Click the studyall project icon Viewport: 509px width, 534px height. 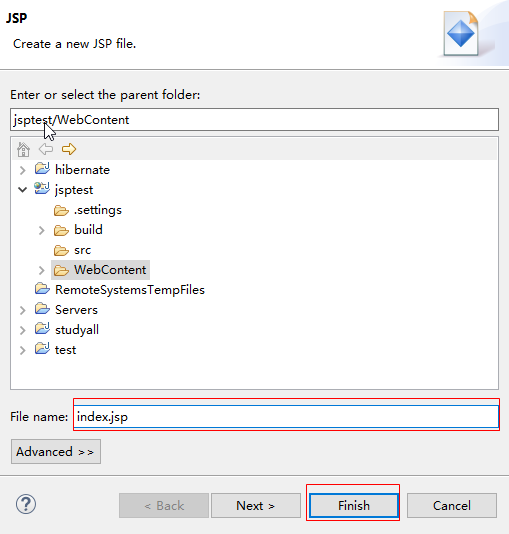point(42,329)
